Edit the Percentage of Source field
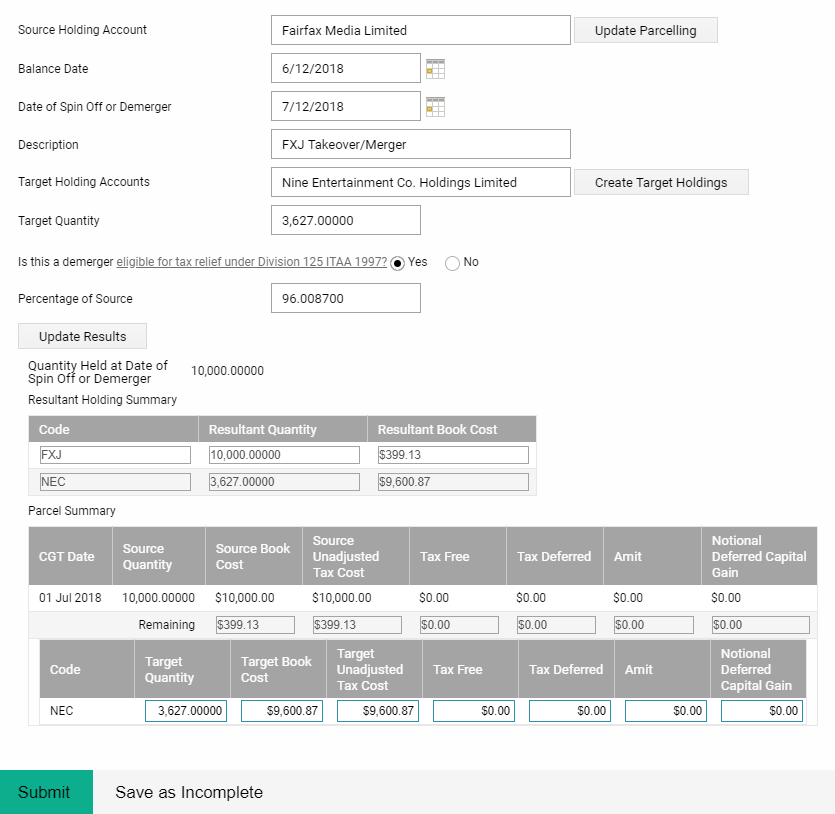Image resolution: width=835 pixels, height=814 pixels. (346, 298)
